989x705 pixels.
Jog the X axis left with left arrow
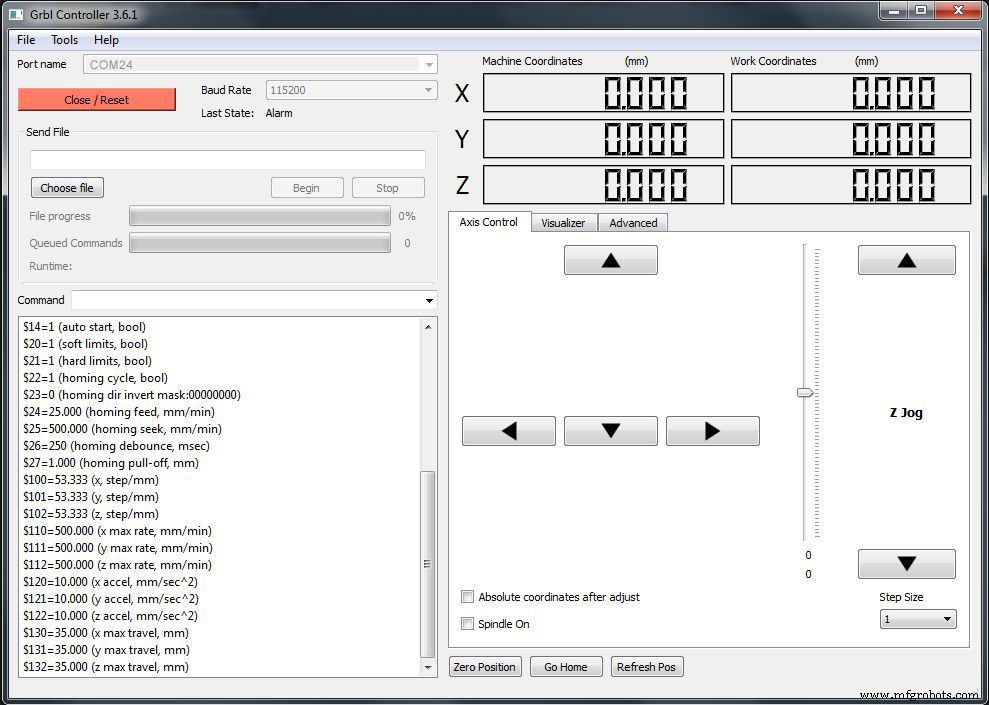508,430
